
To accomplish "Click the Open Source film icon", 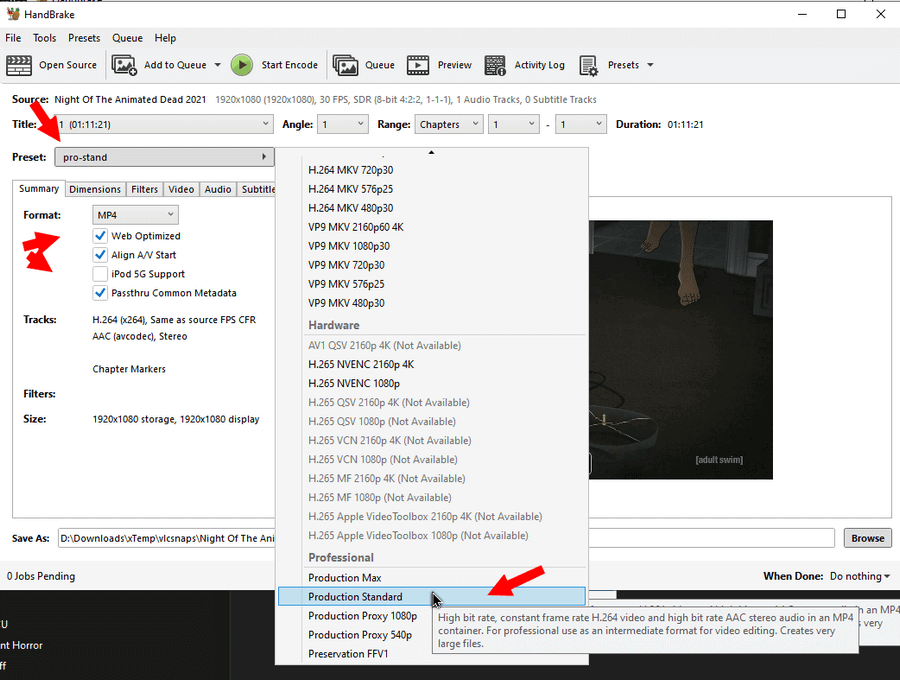I will tap(19, 65).
